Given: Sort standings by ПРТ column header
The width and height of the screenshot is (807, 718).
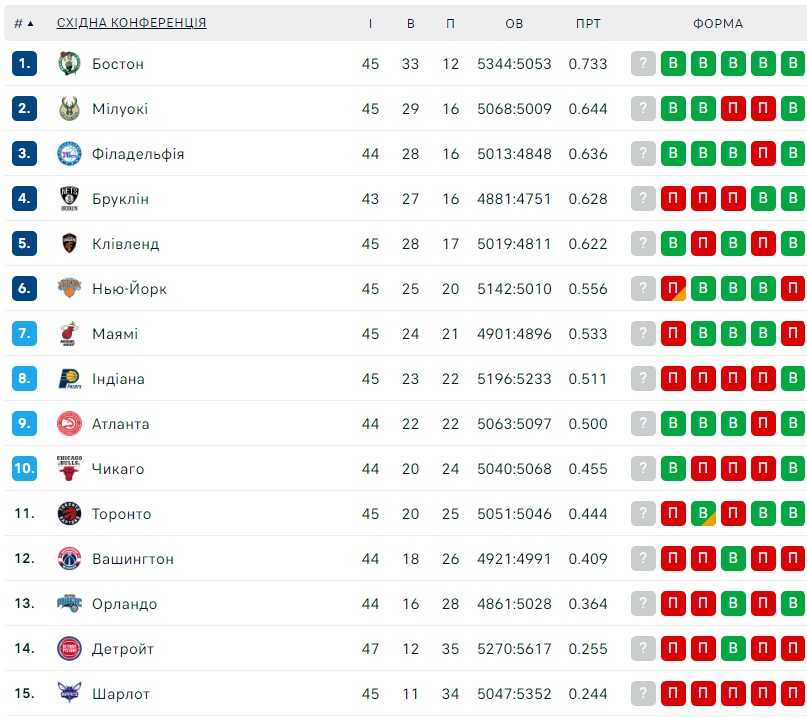Looking at the screenshot, I should (x=588, y=23).
